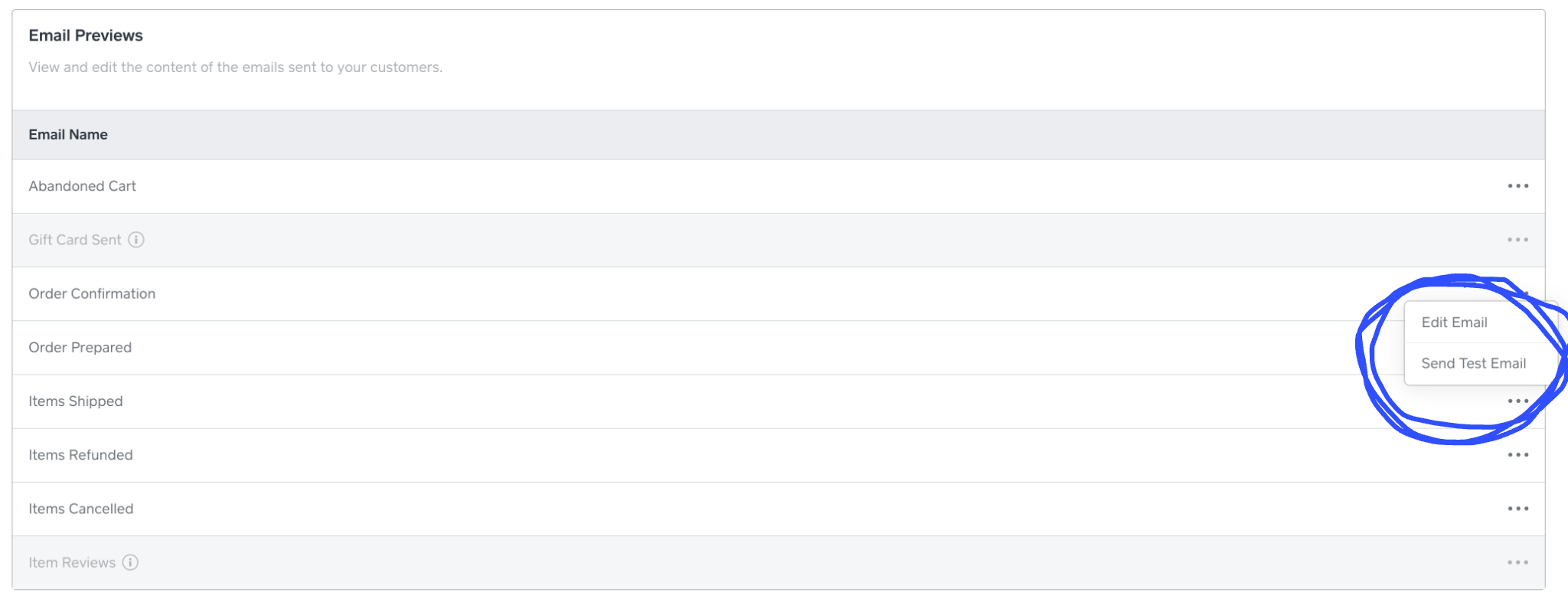Click the Item Reviews label
Image resolution: width=1568 pixels, height=609 pixels.
point(72,562)
